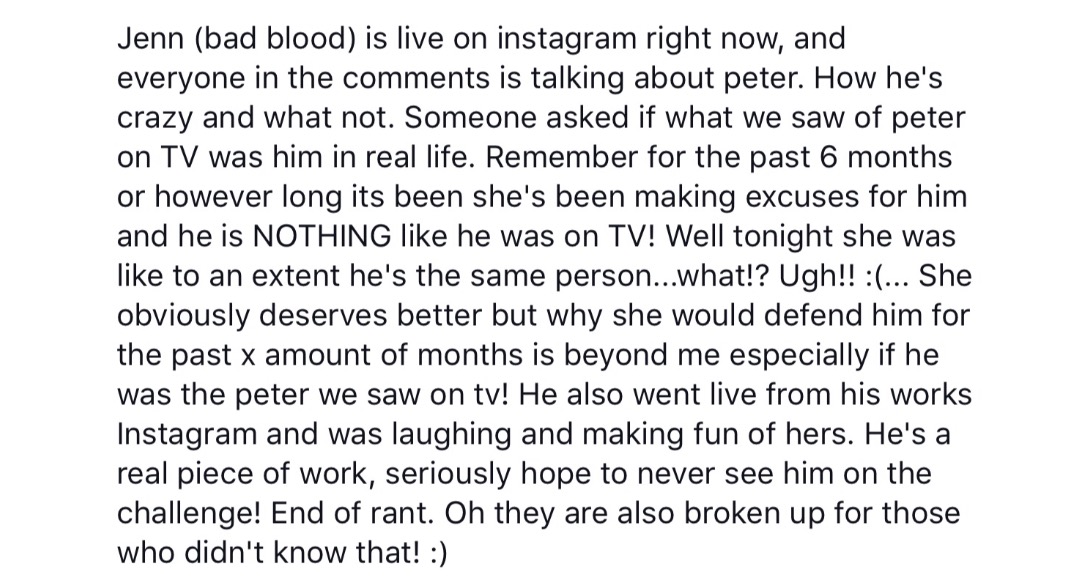This screenshot has height=586, width=1080.
Task: Select the text "(bad blood)"
Action: 273,39
